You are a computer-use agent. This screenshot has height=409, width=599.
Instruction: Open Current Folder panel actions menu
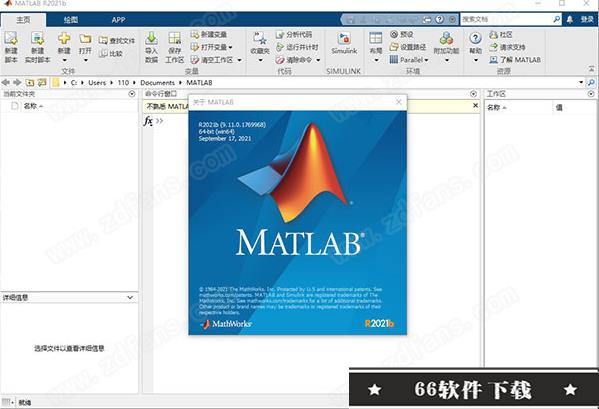132,94
